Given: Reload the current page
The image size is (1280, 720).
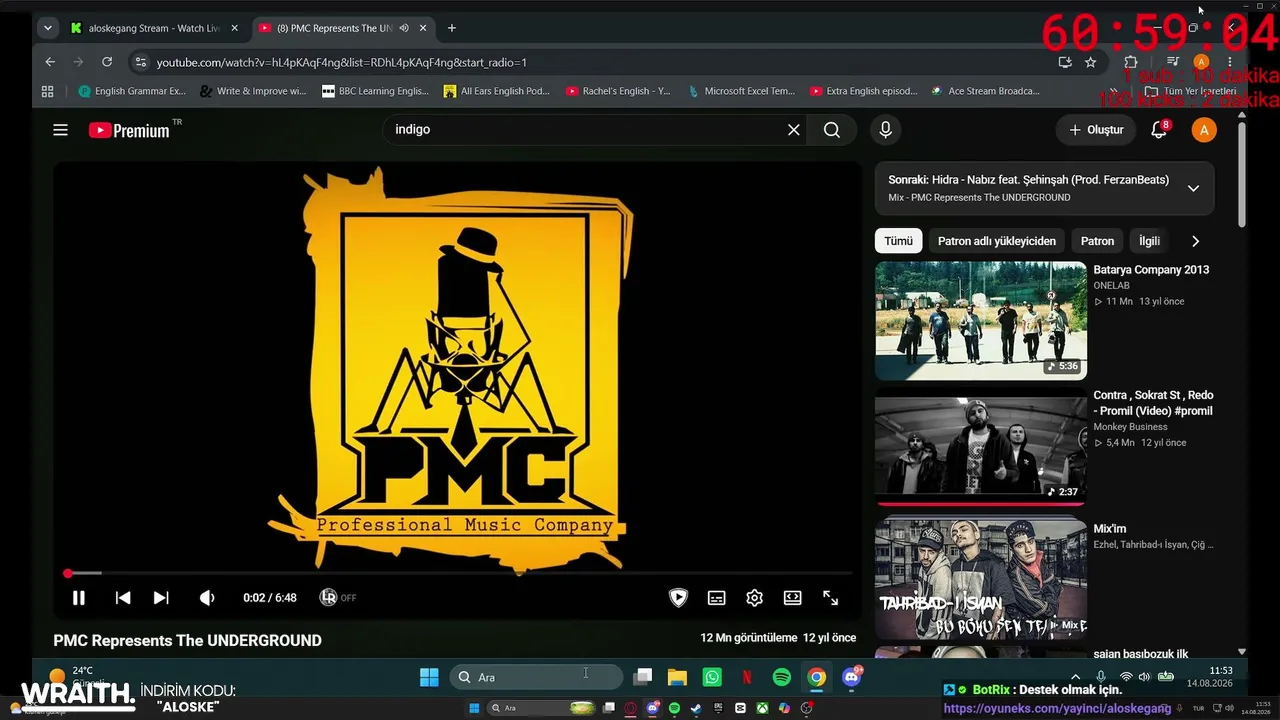Looking at the screenshot, I should pyautogui.click(x=107, y=62).
